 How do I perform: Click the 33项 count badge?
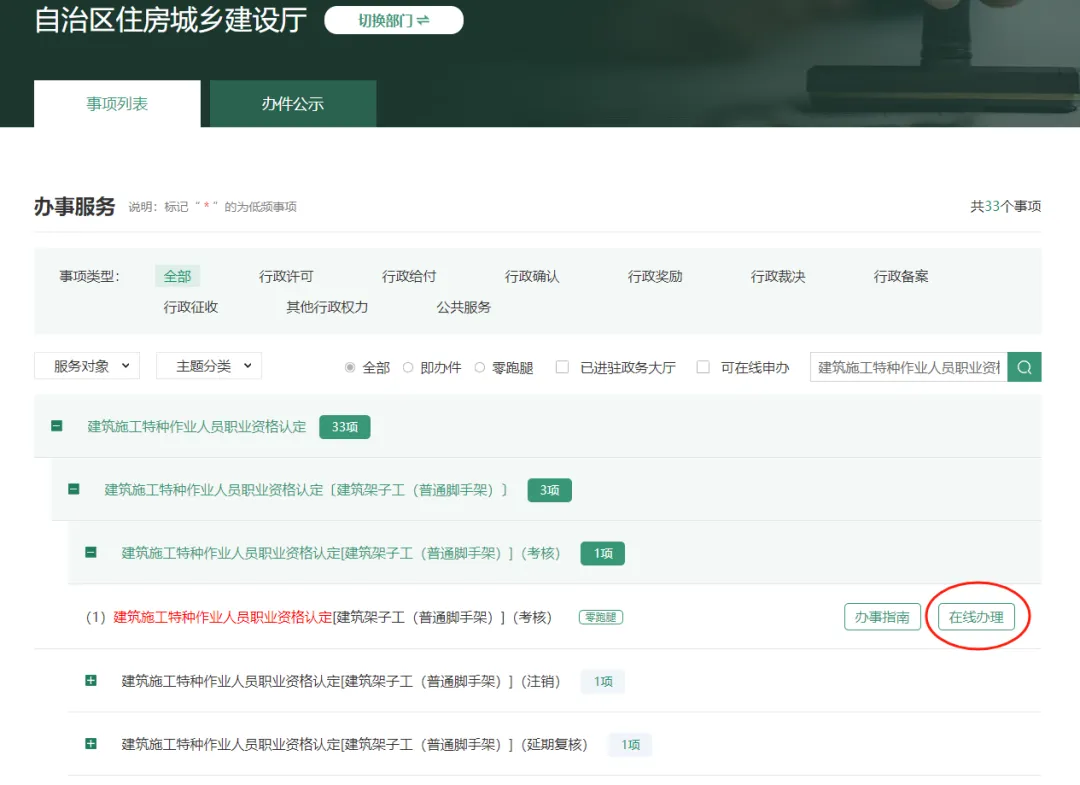(x=344, y=427)
